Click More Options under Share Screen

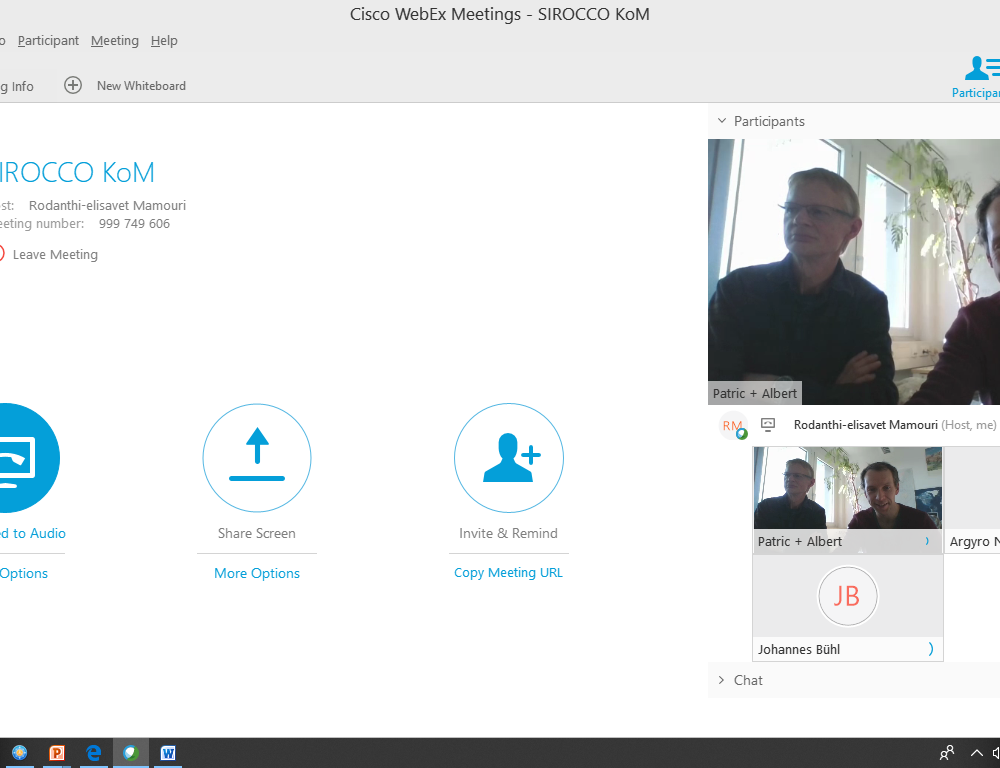click(x=257, y=573)
